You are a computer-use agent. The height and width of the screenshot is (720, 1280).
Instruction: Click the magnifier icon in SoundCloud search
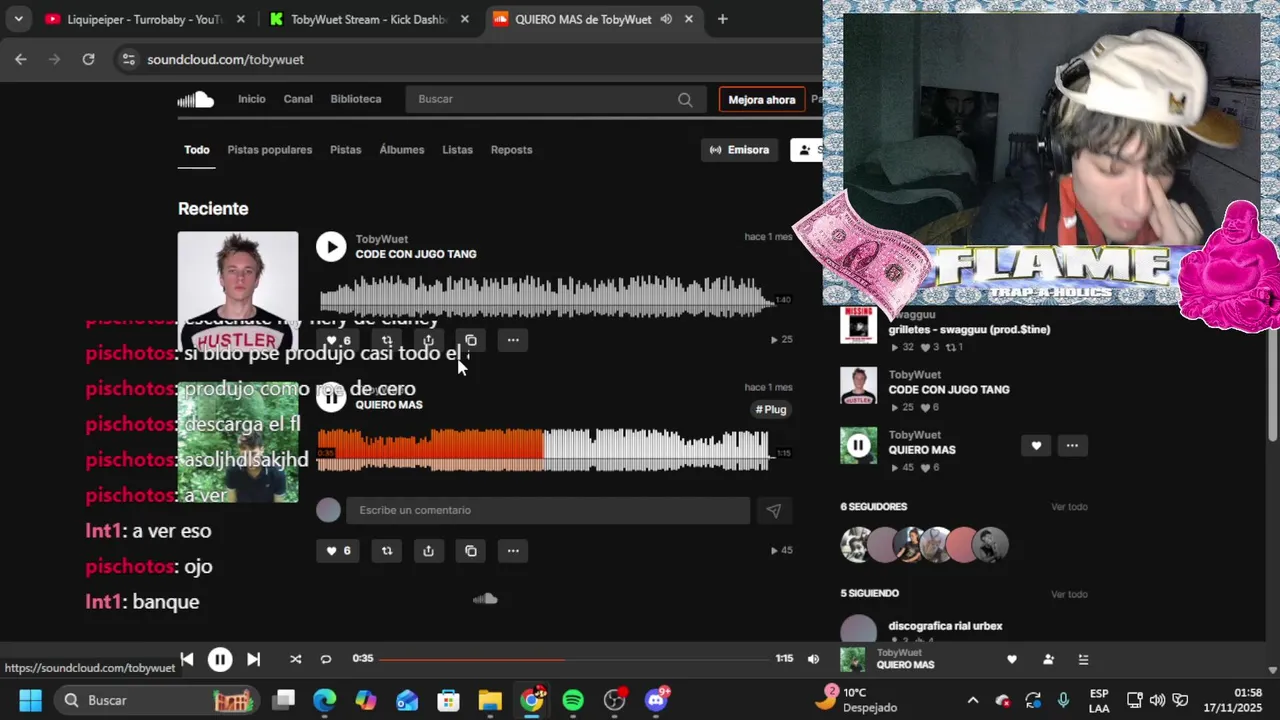click(x=685, y=99)
